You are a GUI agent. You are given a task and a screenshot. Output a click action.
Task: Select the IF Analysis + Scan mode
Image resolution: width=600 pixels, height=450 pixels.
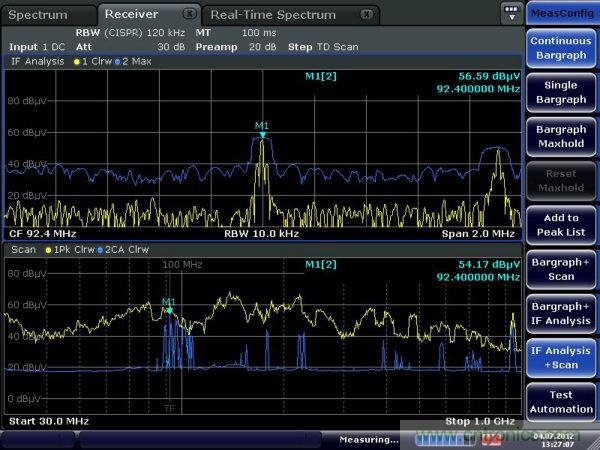coord(561,358)
